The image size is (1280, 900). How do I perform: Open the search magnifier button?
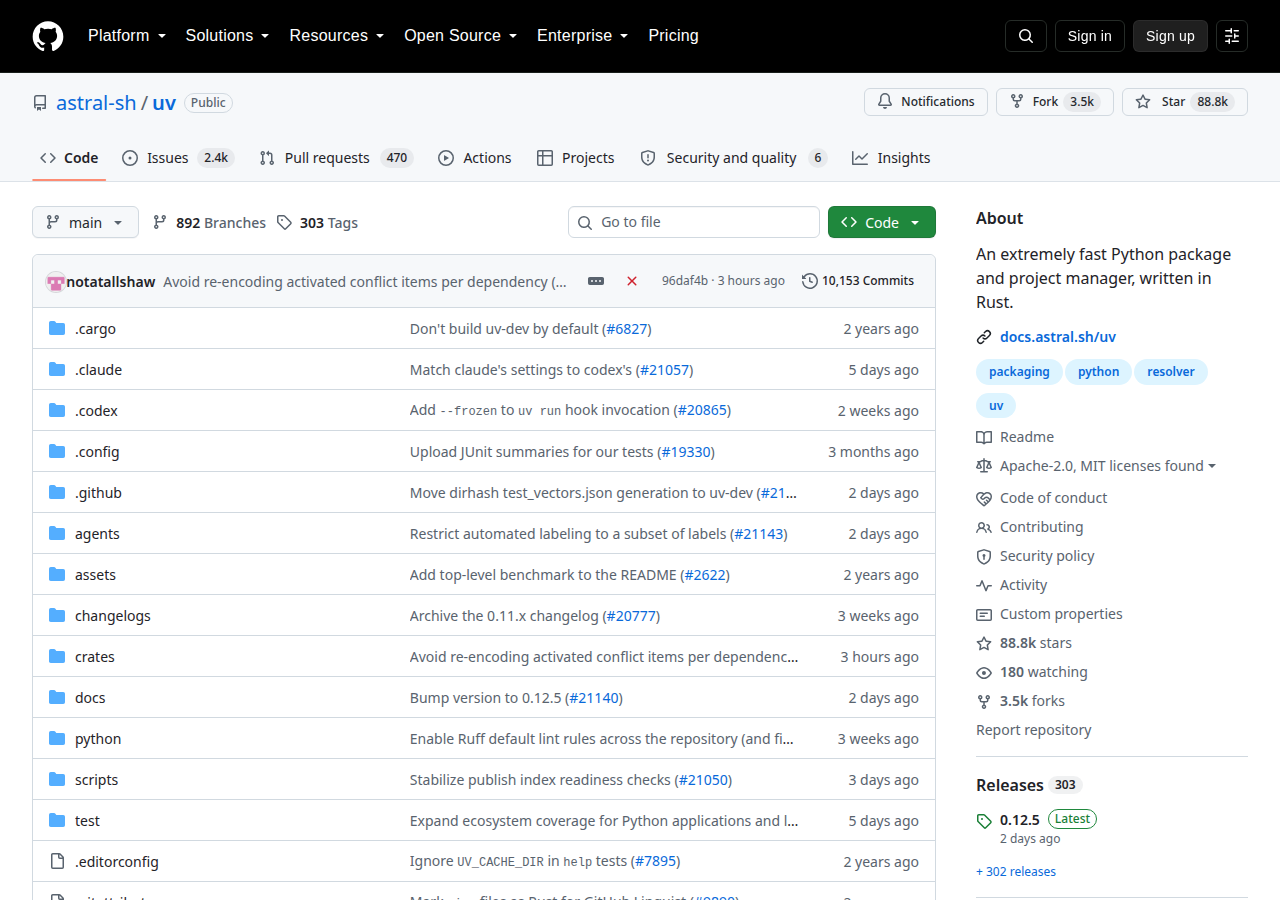pyautogui.click(x=1026, y=36)
